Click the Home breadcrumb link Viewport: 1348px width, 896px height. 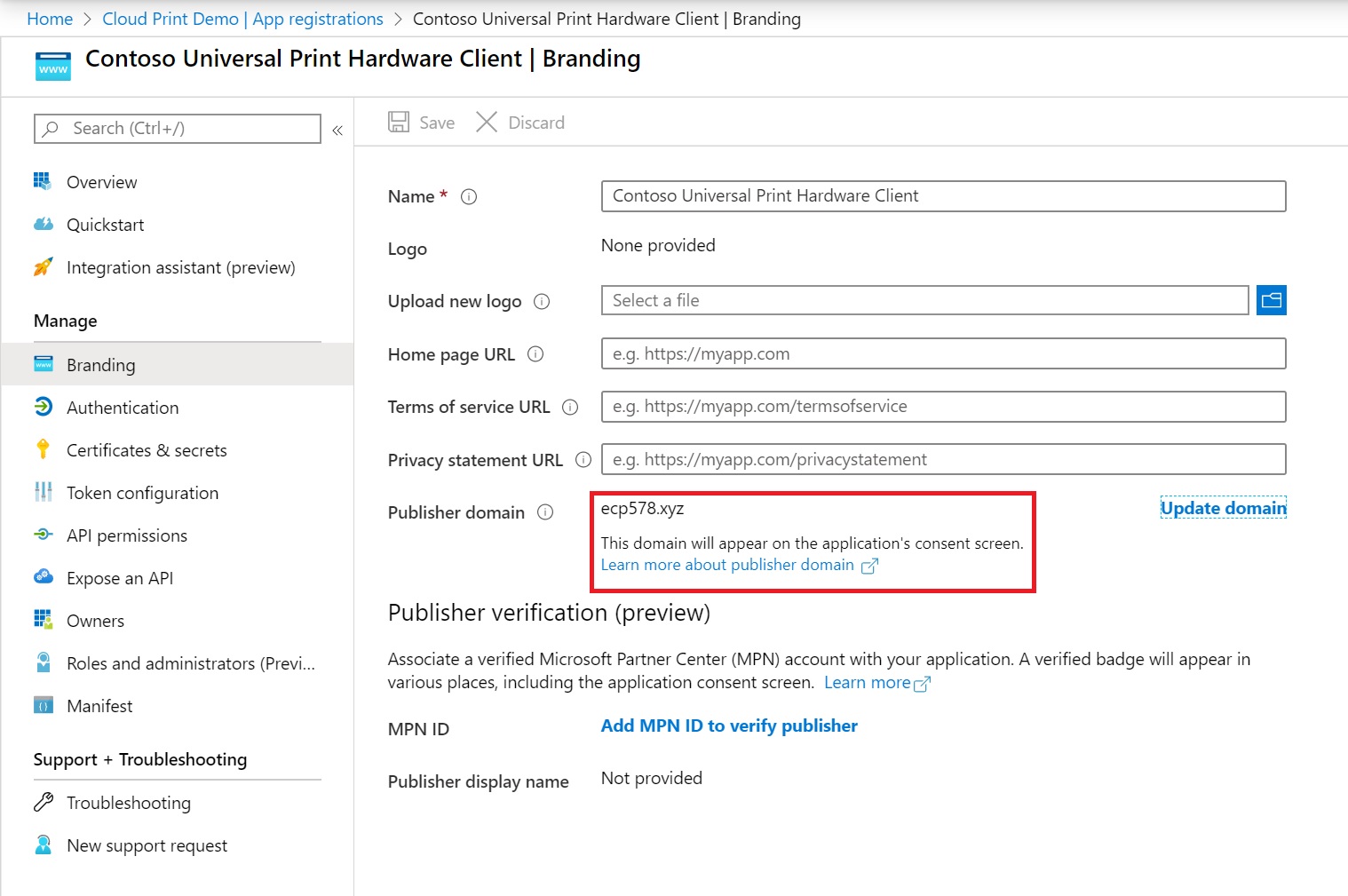coord(50,19)
